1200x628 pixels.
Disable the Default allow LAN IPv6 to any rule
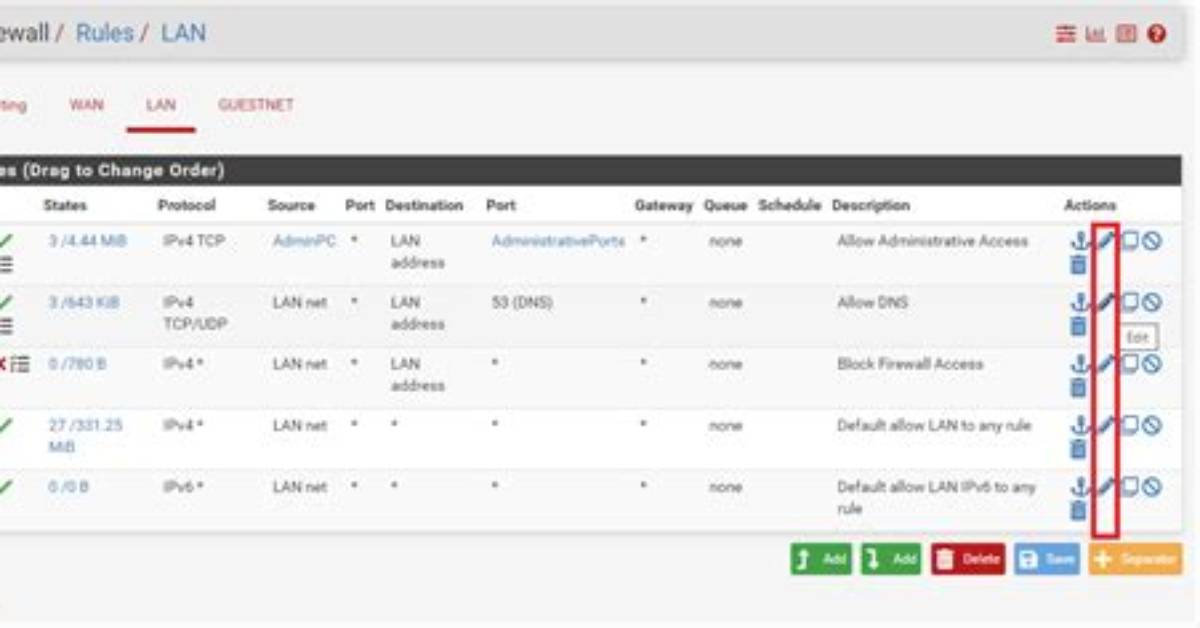tap(1152, 486)
